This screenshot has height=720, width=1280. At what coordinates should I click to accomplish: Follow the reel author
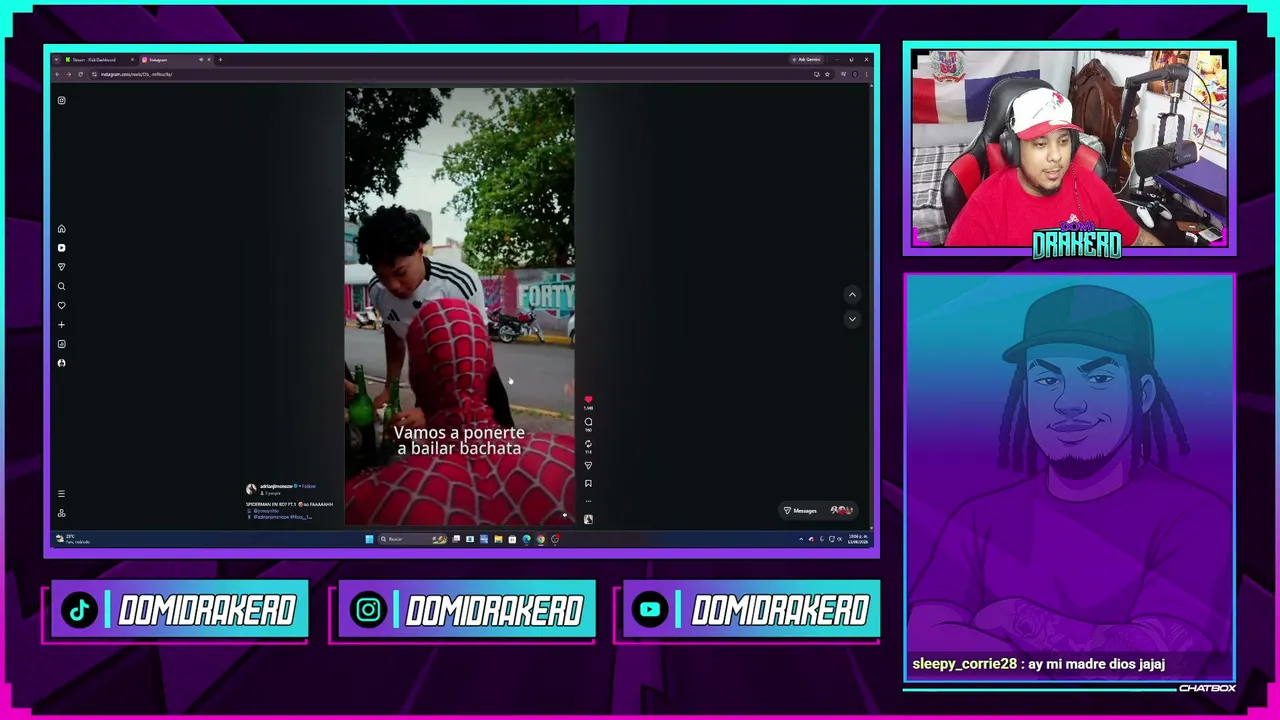point(309,486)
